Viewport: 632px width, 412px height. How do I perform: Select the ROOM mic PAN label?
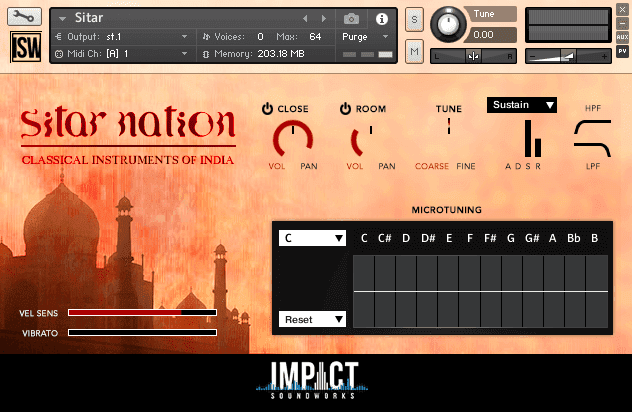[x=387, y=166]
